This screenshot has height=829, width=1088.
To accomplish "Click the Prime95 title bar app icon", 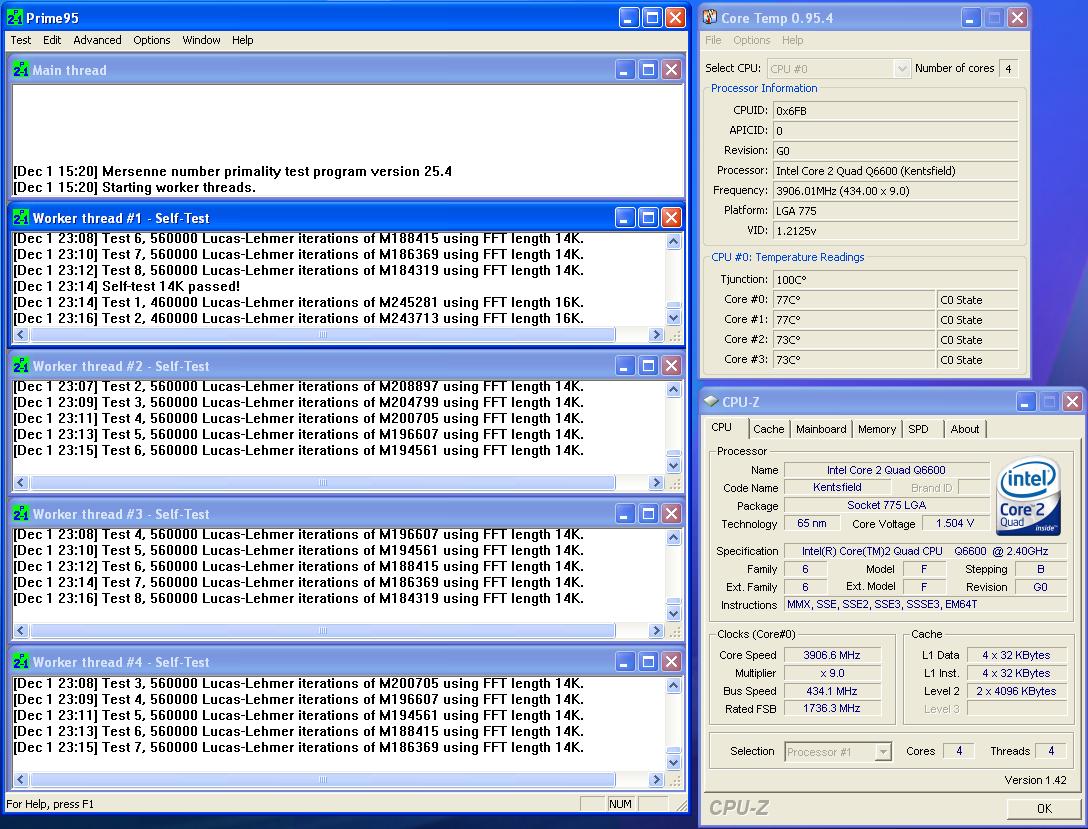I will [15, 17].
